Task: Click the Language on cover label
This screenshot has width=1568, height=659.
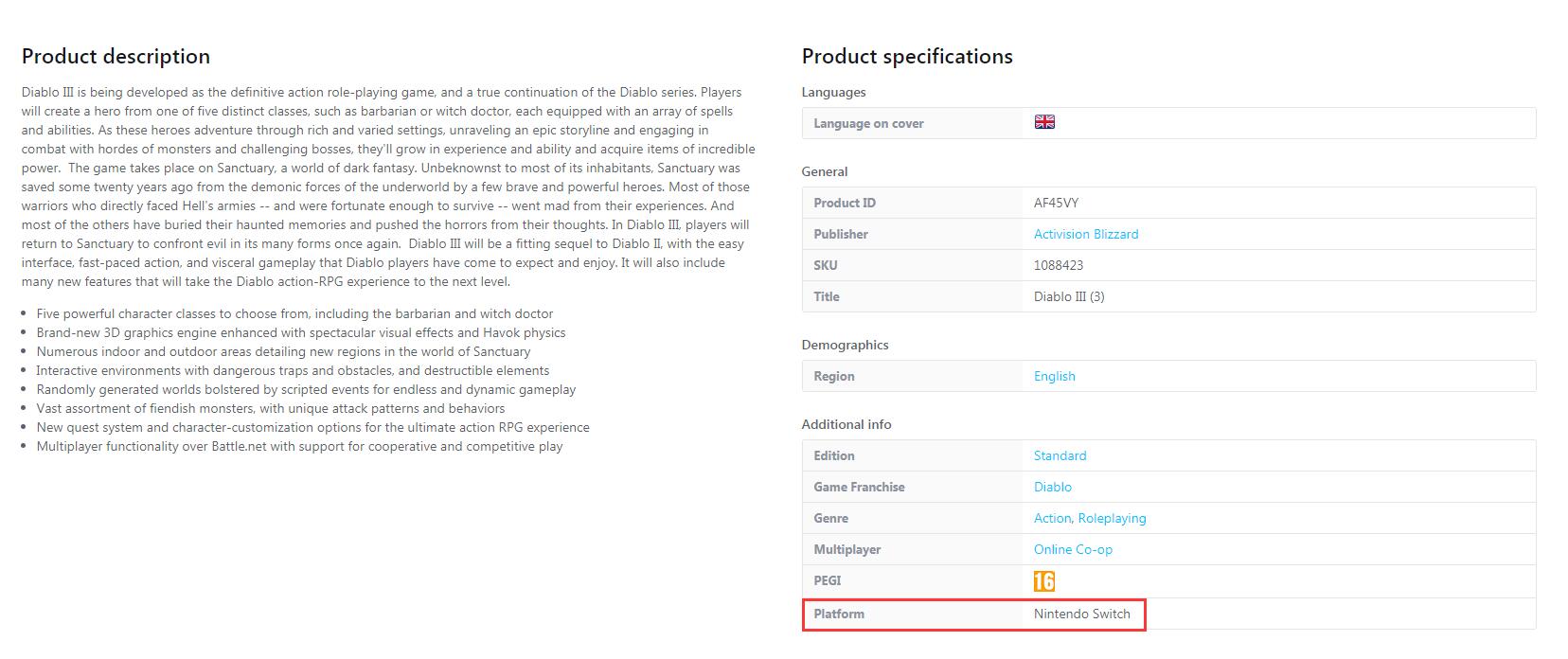Action: tap(867, 123)
